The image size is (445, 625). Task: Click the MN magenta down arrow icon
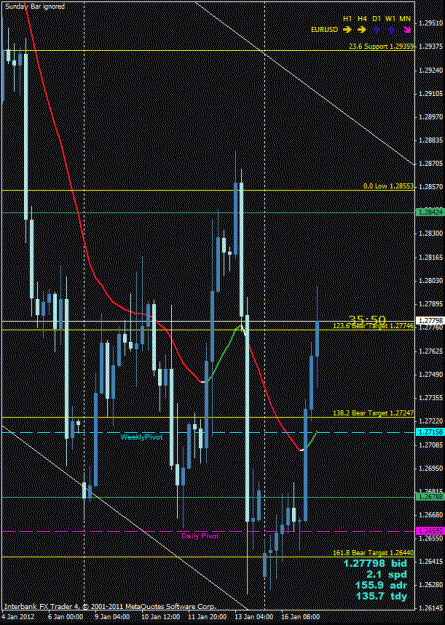[x=406, y=30]
